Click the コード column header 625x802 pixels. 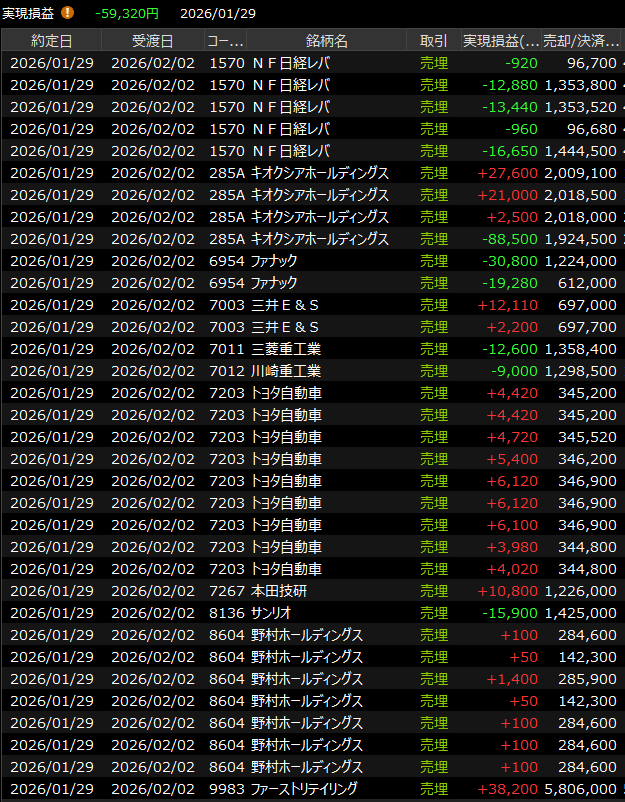tap(225, 41)
